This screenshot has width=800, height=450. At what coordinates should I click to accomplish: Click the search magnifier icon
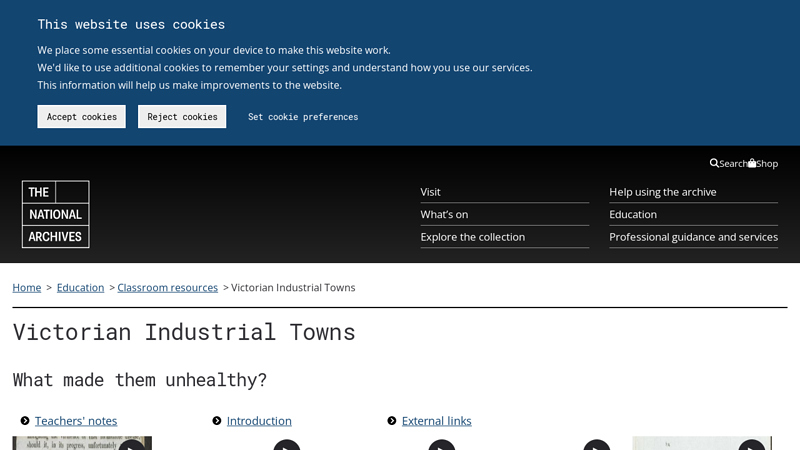pyautogui.click(x=714, y=163)
